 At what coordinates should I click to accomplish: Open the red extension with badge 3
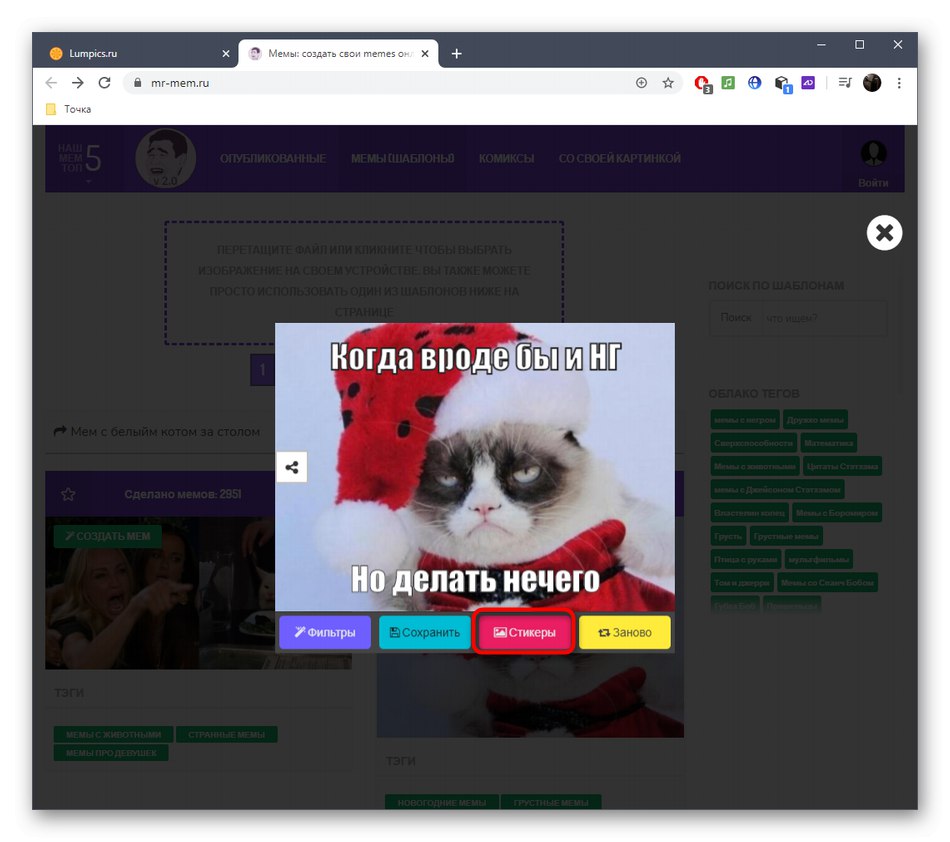point(703,84)
